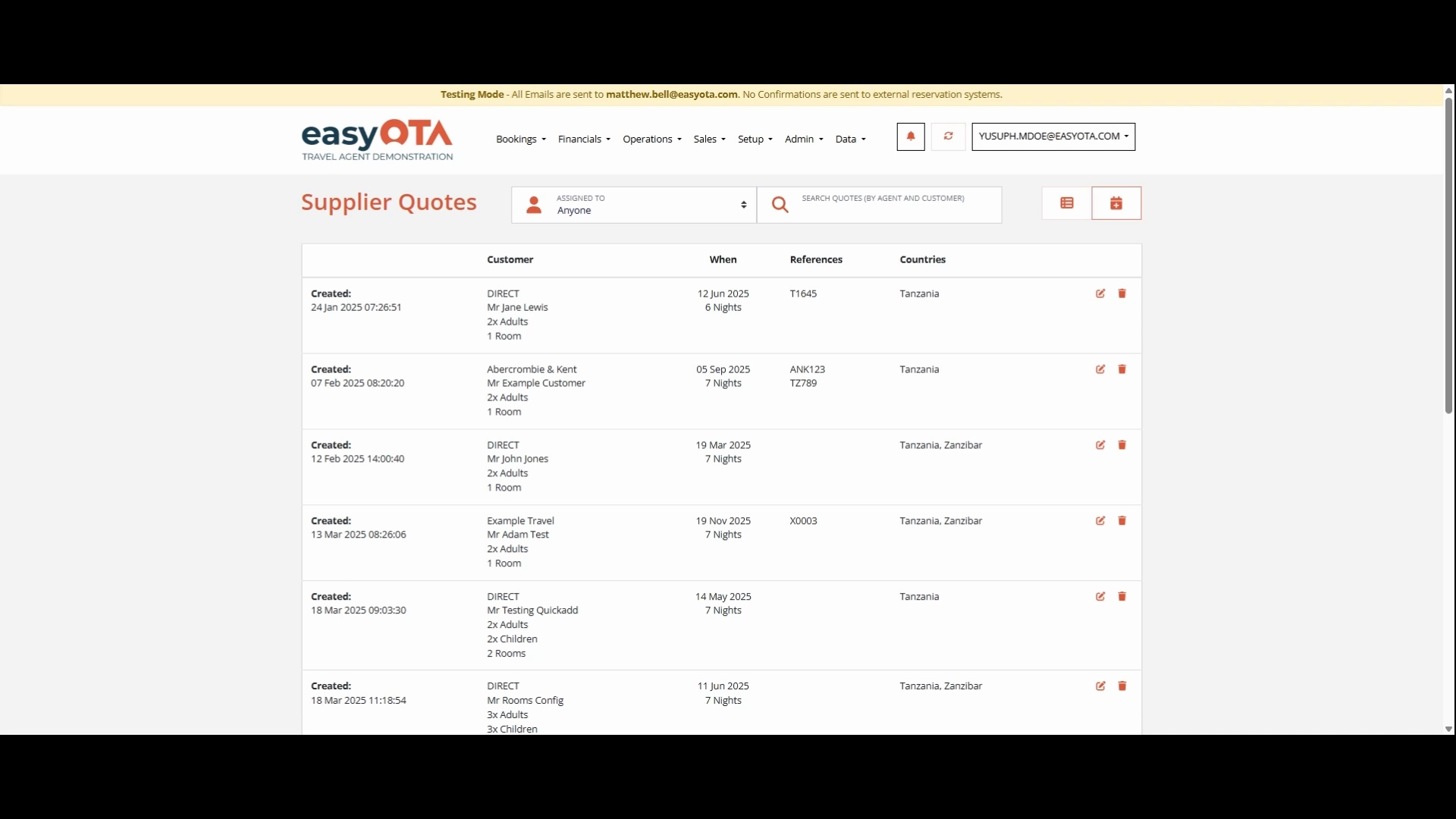
Task: Delete the Example Travel Adam Test quote
Action: (x=1122, y=521)
